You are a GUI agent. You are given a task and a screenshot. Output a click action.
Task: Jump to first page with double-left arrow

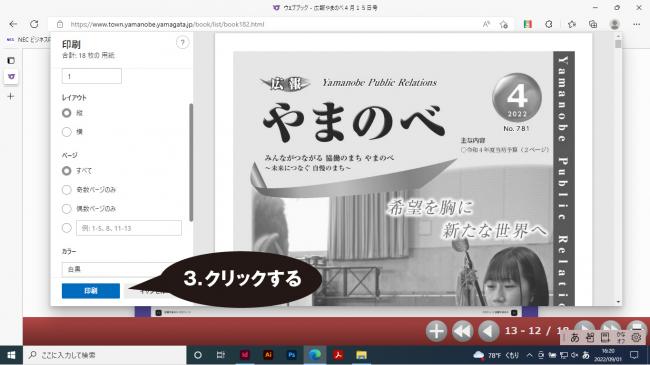(462, 331)
